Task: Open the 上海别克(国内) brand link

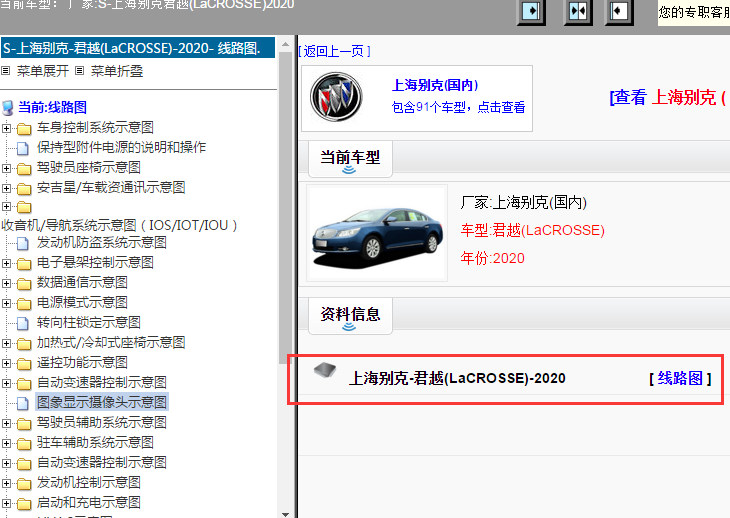Action: click(x=435, y=85)
